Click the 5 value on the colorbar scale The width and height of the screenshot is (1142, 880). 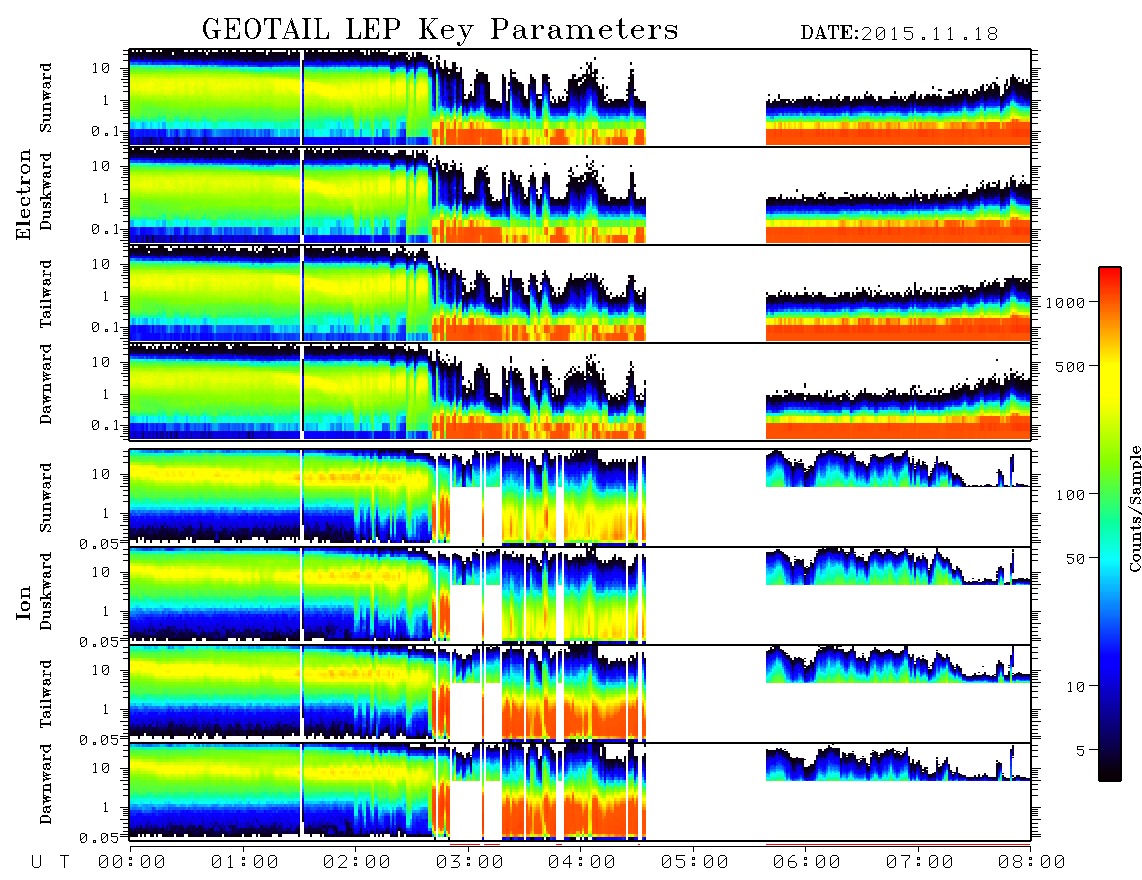point(1081,751)
